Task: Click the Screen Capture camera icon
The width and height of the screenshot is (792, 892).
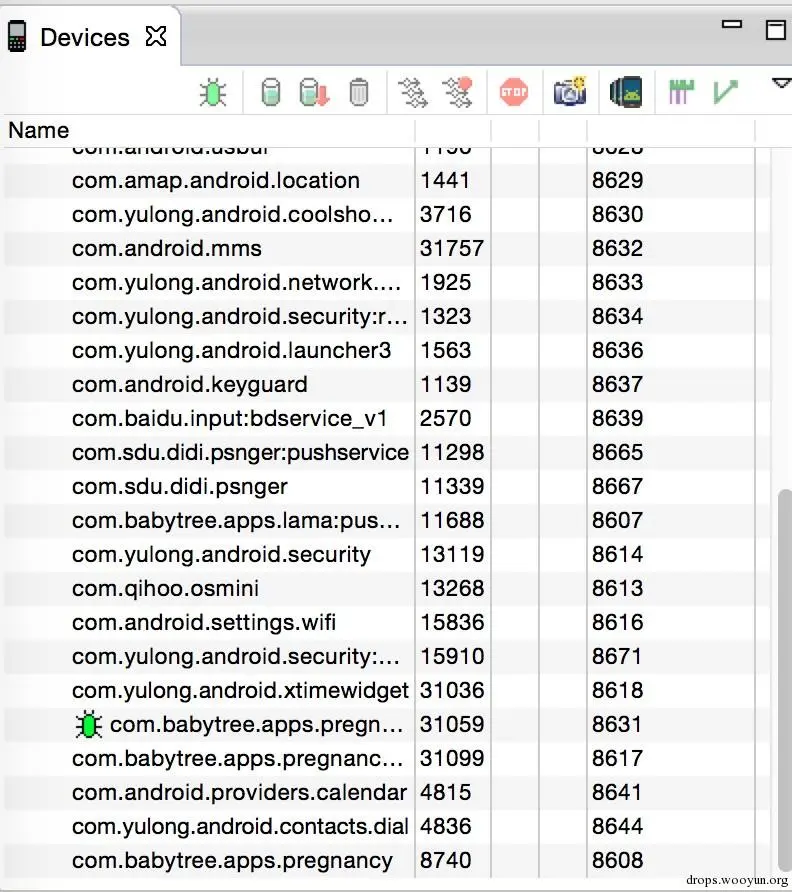Action: coord(570,91)
